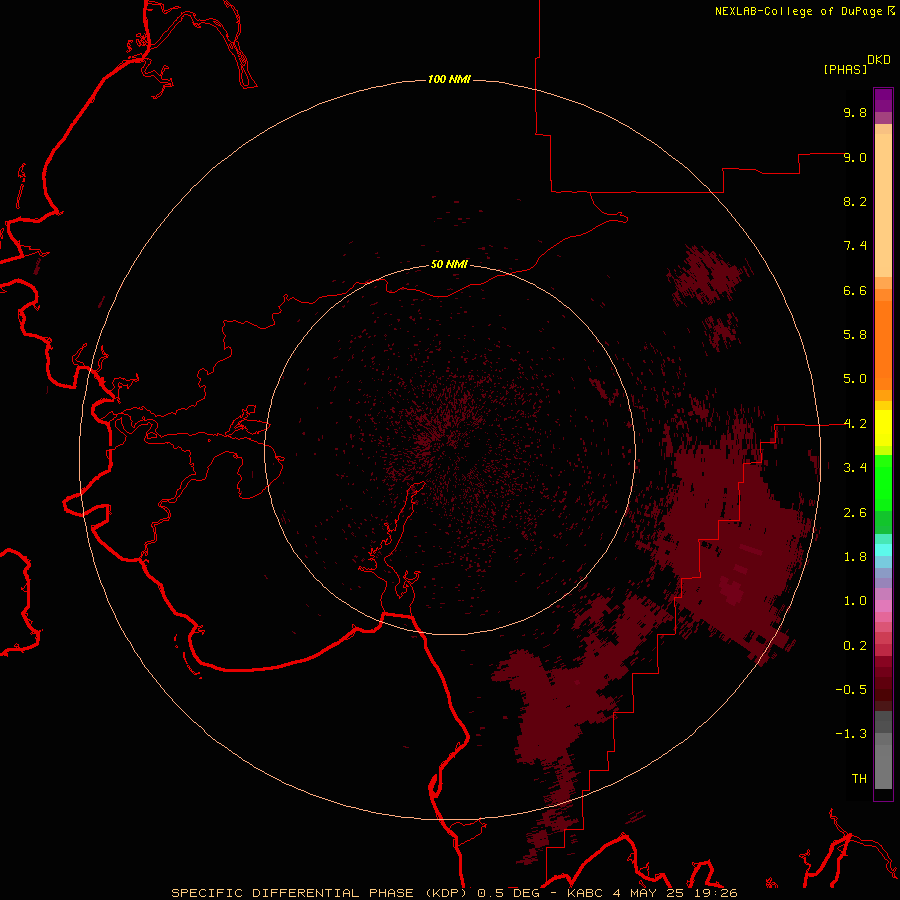Select the 6.6 scale value
This screenshot has height=900, width=900.
[x=855, y=290]
